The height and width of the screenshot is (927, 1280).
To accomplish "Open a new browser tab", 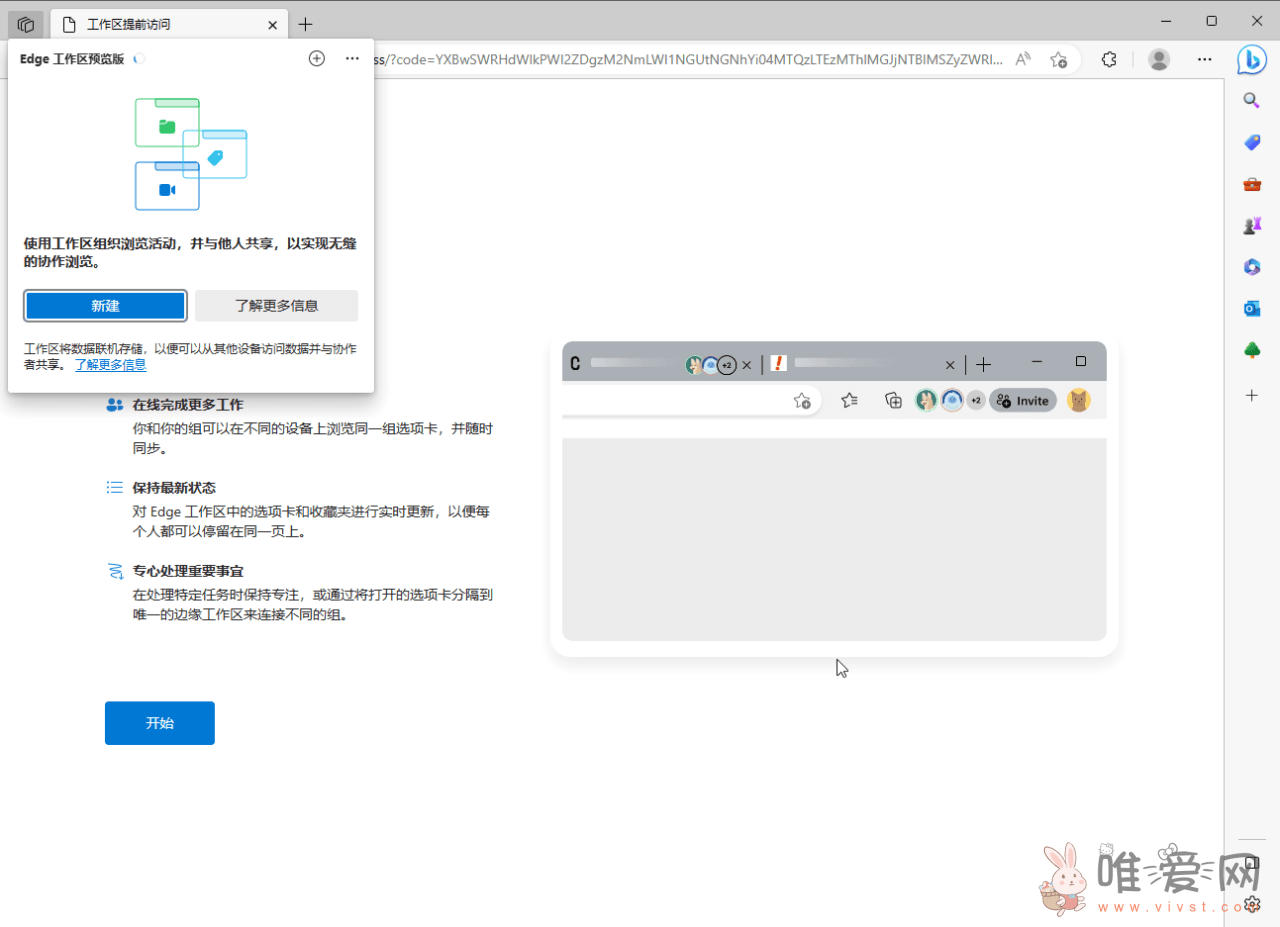I will point(306,24).
